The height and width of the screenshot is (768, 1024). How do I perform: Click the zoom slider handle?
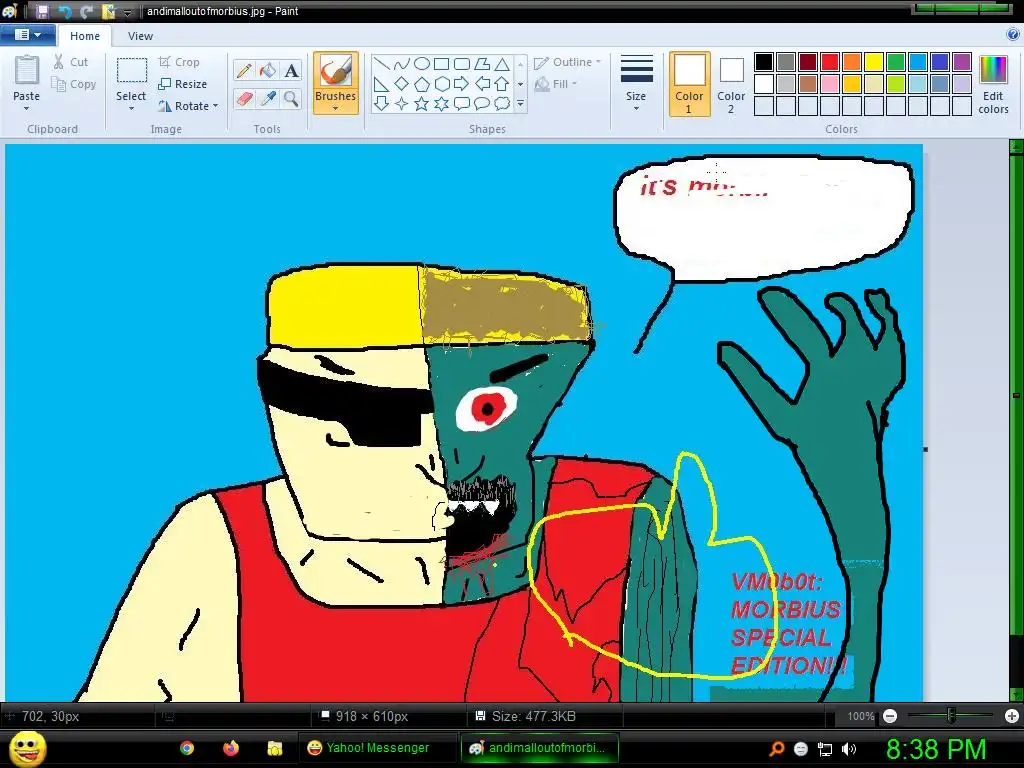coord(952,716)
